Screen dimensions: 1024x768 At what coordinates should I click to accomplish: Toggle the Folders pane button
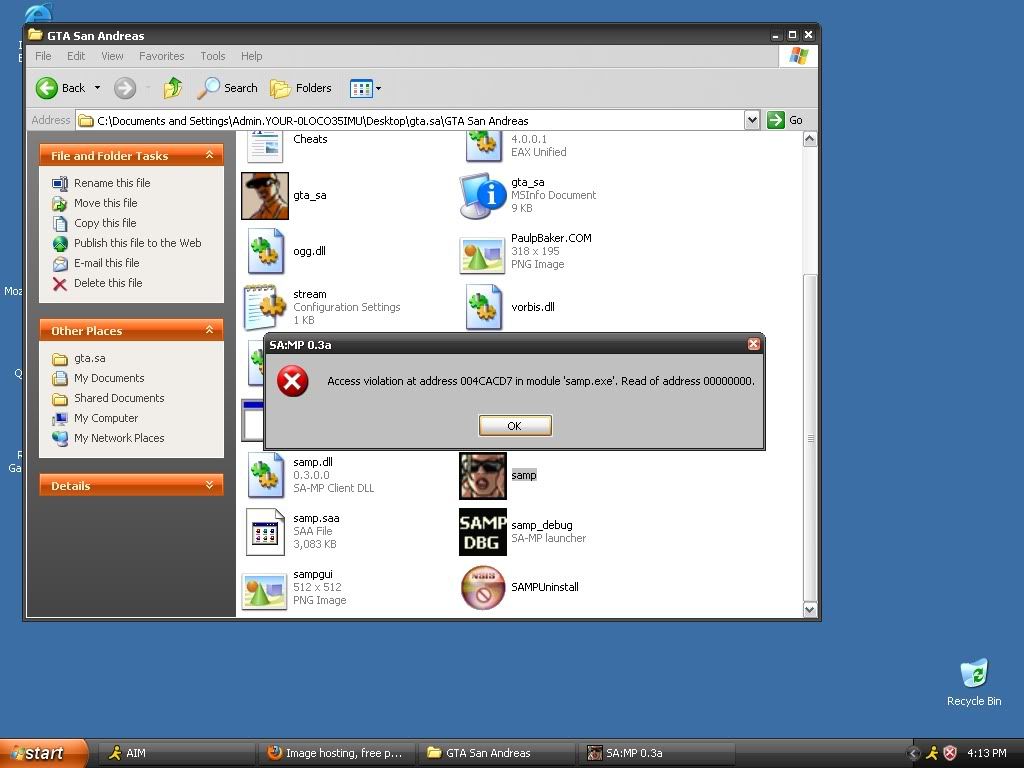click(x=301, y=88)
